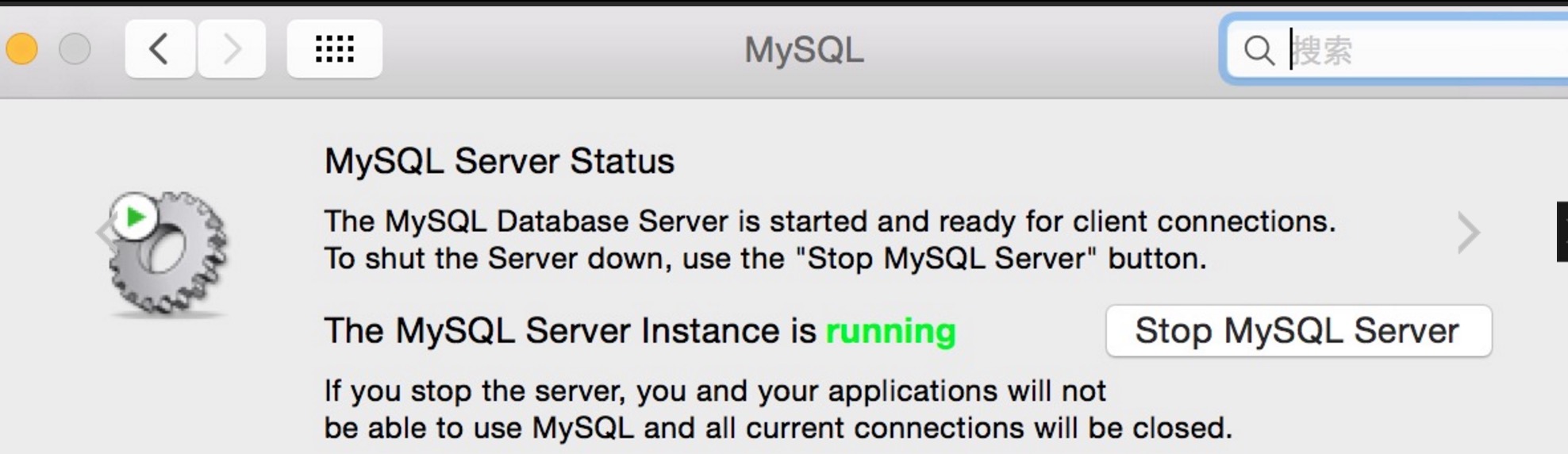
Task: Go back with the left arrow toolbar button
Action: 159,49
